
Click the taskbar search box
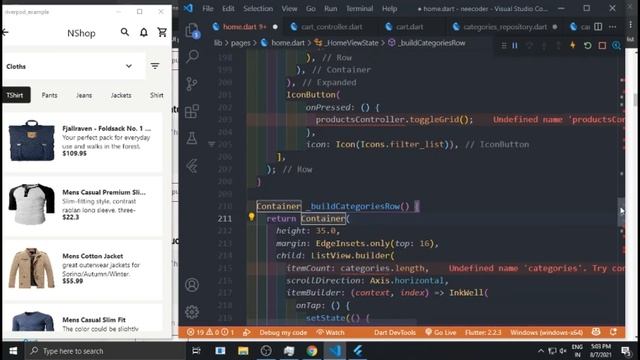[x=105, y=351]
